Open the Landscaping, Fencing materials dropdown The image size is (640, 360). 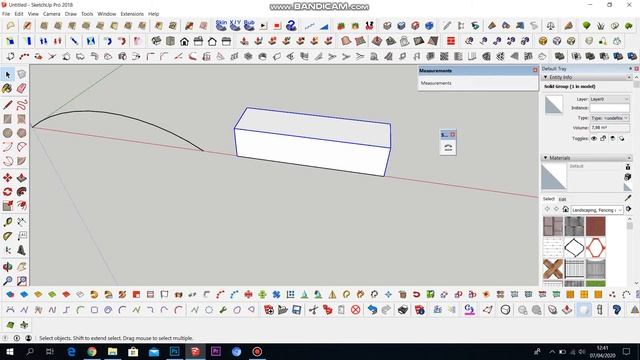coord(597,210)
